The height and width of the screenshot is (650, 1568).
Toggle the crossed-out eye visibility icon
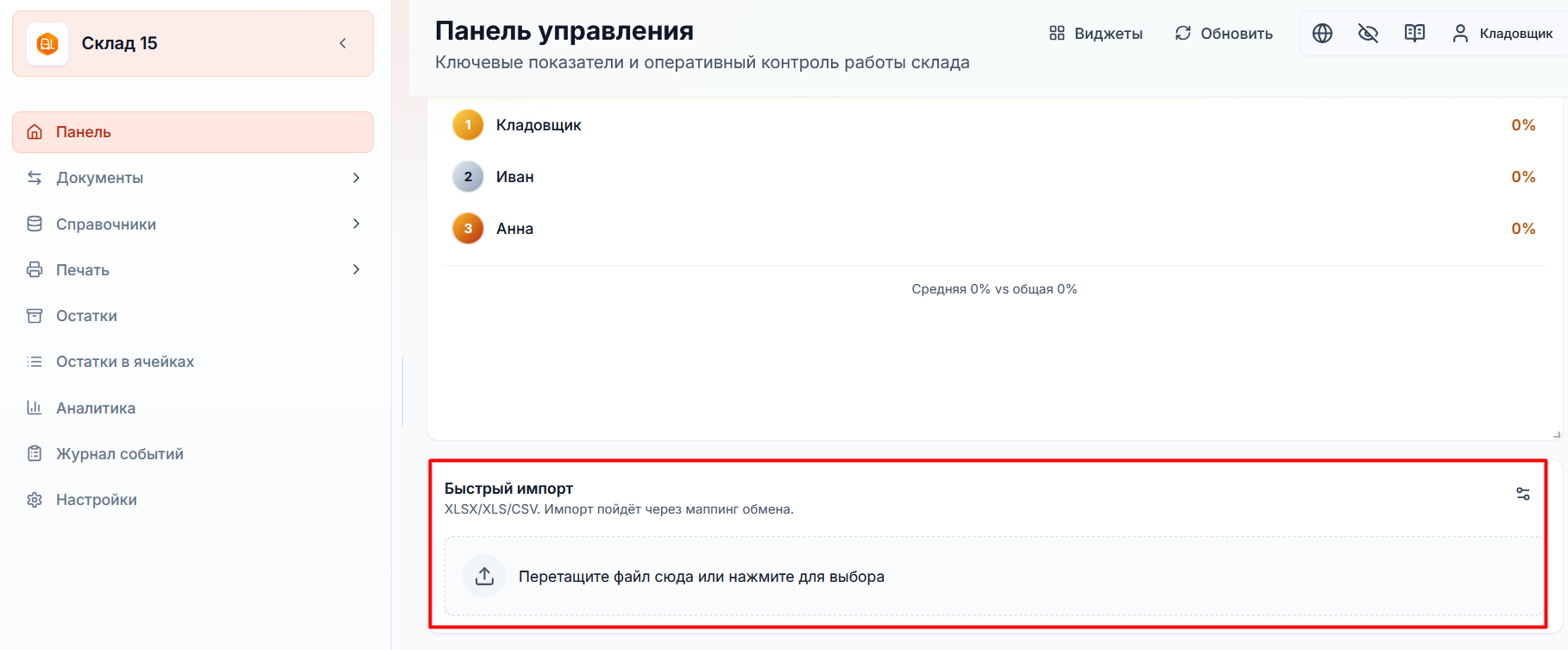click(1368, 34)
